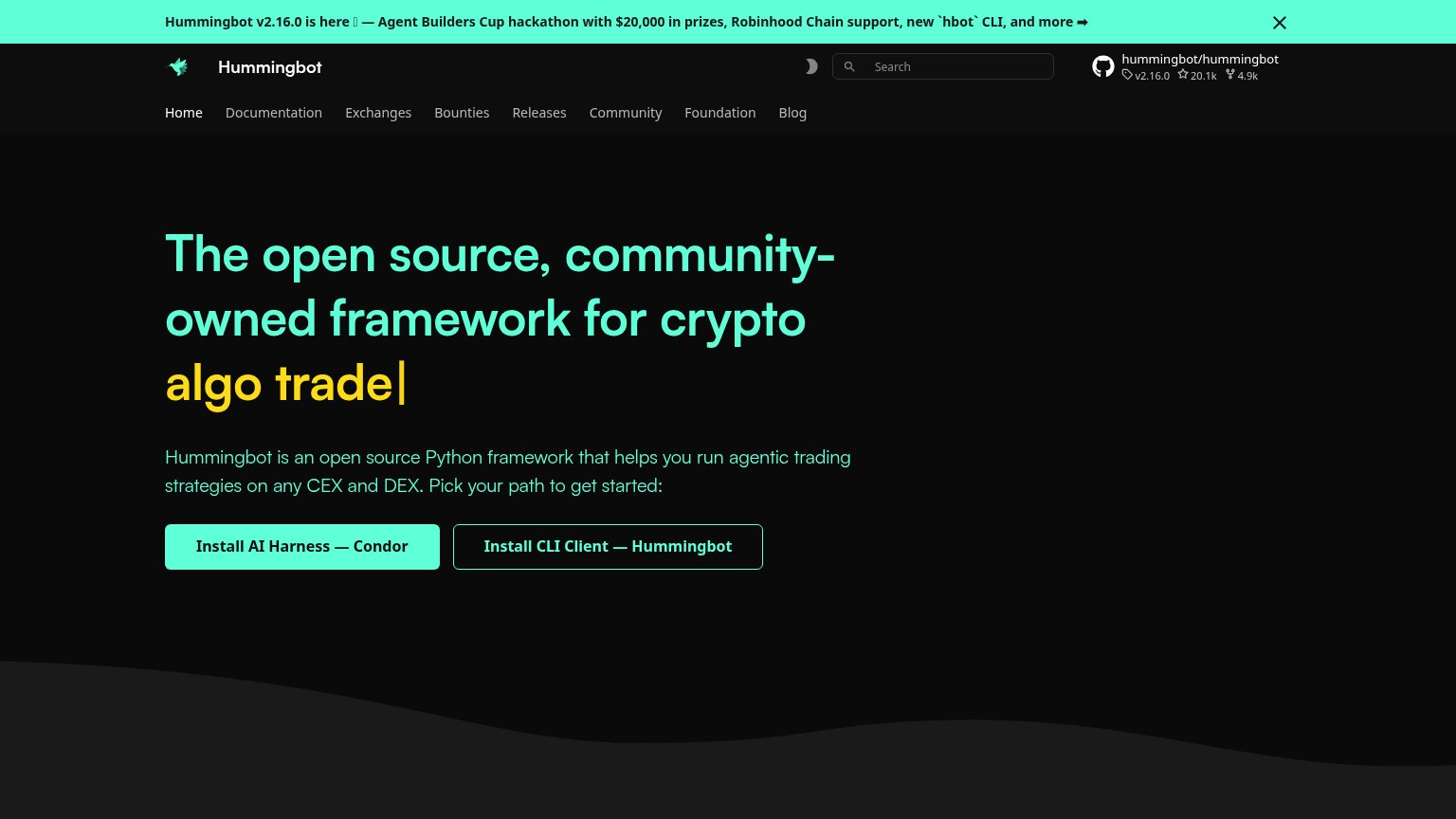Open the Exchanges tab
The width and height of the screenshot is (1456, 819).
pyautogui.click(x=378, y=113)
